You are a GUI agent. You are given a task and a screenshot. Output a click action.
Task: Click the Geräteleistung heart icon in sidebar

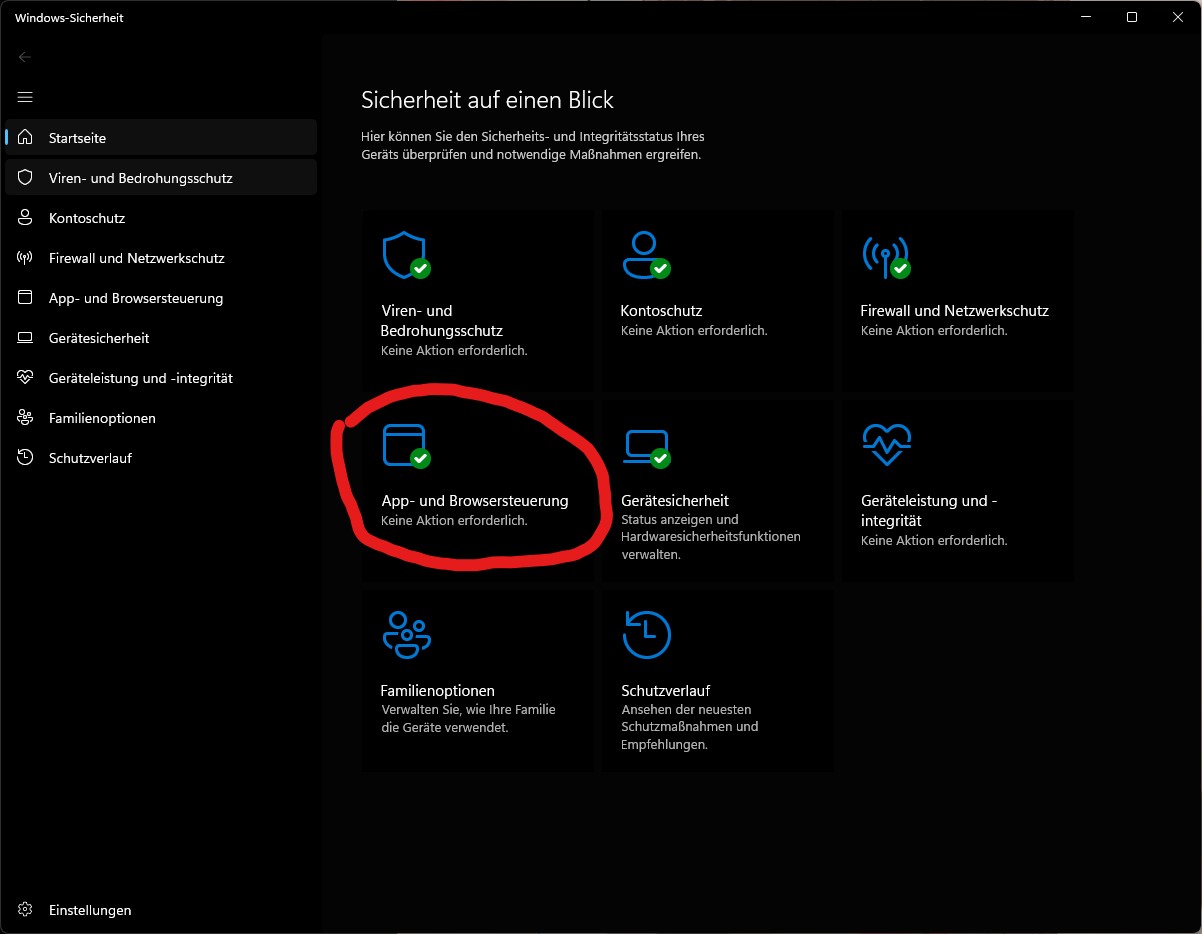25,377
